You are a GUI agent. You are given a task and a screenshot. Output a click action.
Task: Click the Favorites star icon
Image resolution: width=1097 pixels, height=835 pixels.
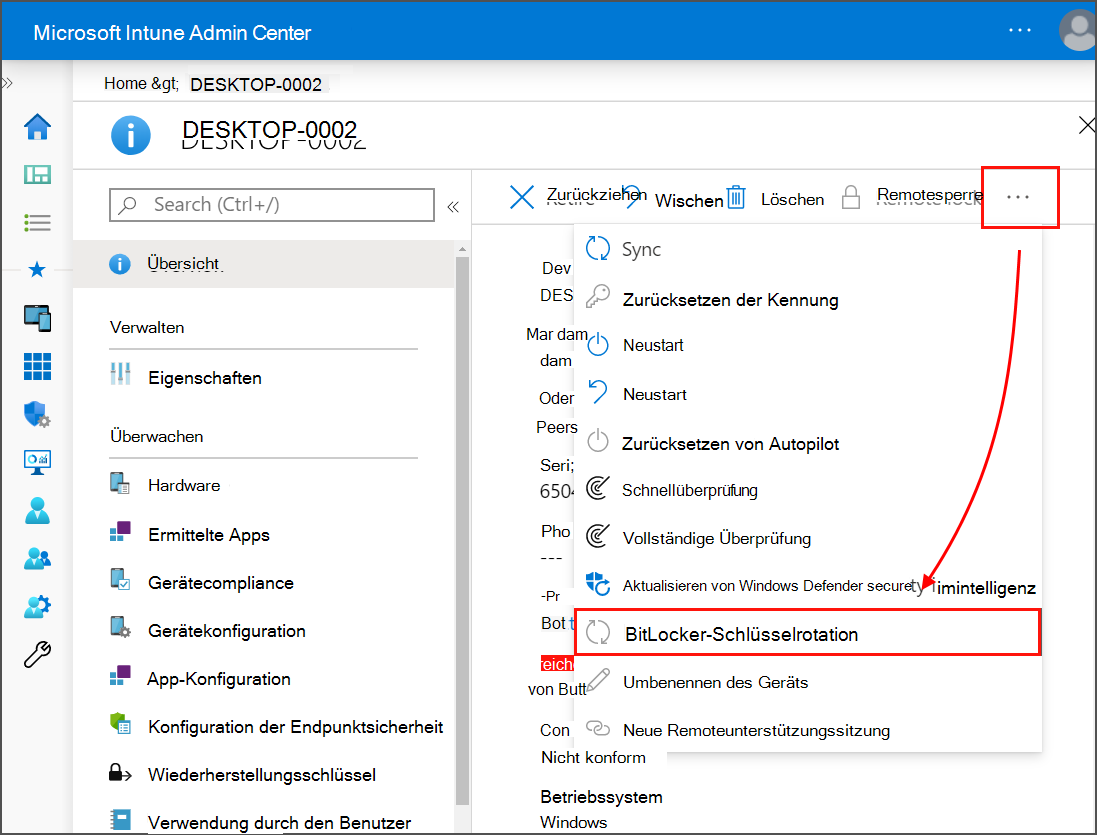click(x=37, y=269)
